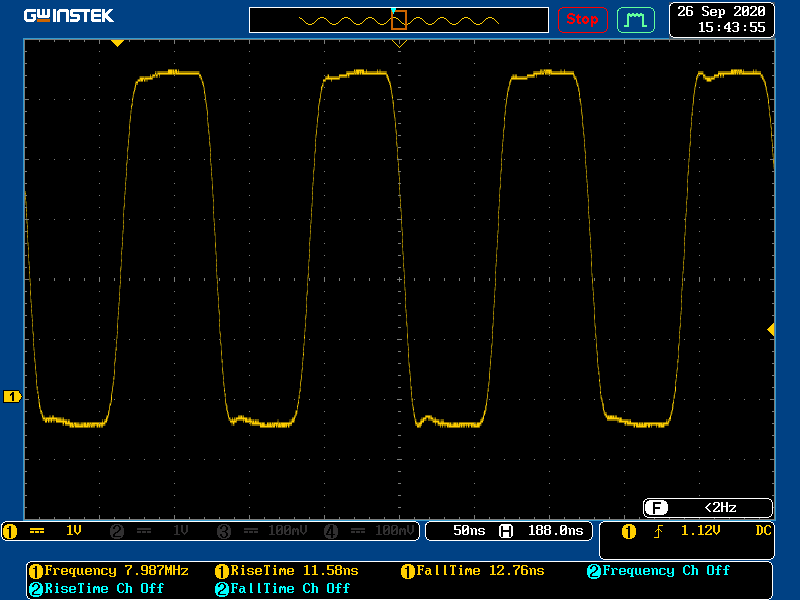Click the filled horizontal trigger position marker
This screenshot has width=800, height=600.
pyautogui.click(x=117, y=43)
